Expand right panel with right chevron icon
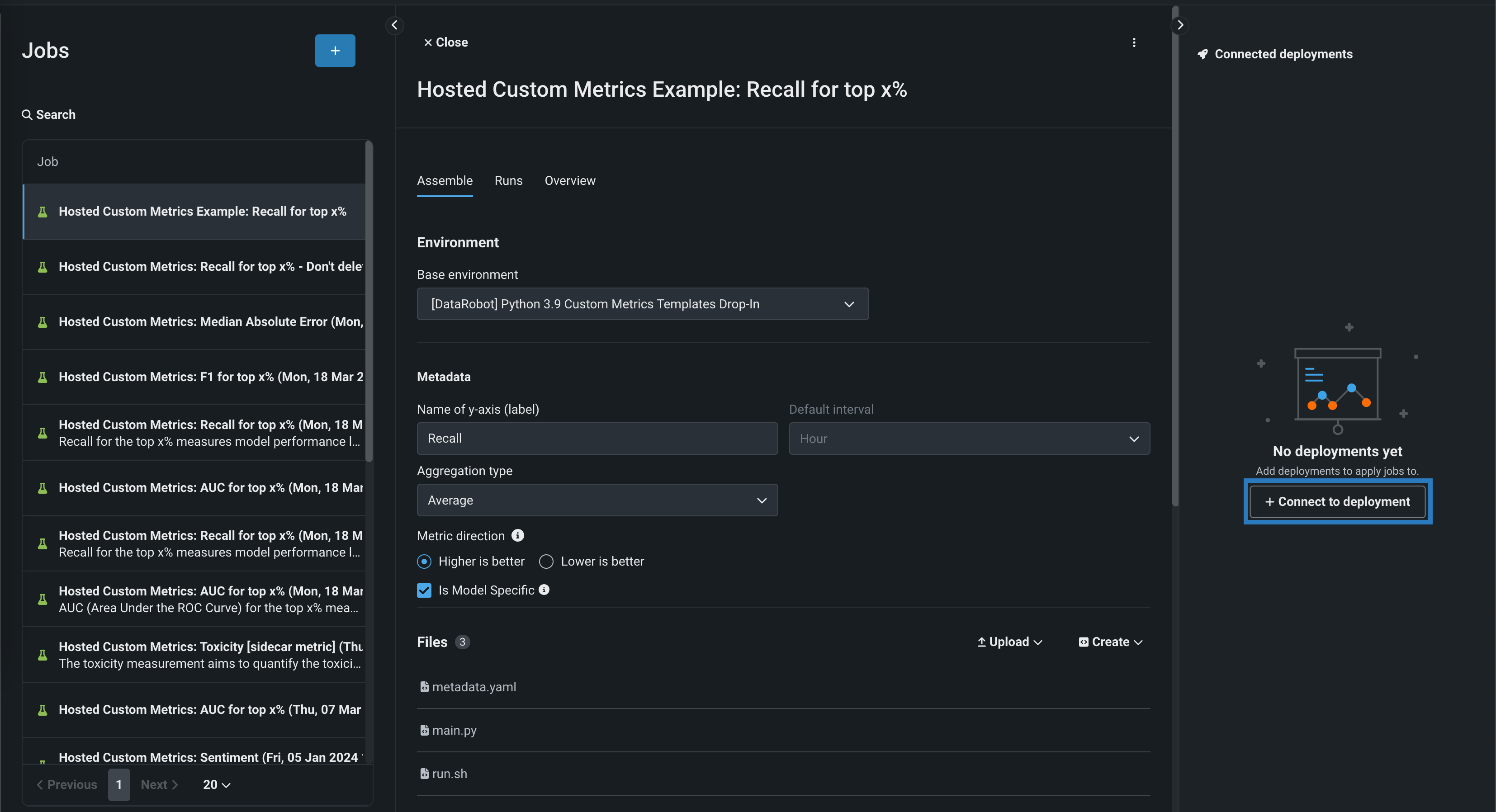1496x812 pixels. pos(1179,25)
